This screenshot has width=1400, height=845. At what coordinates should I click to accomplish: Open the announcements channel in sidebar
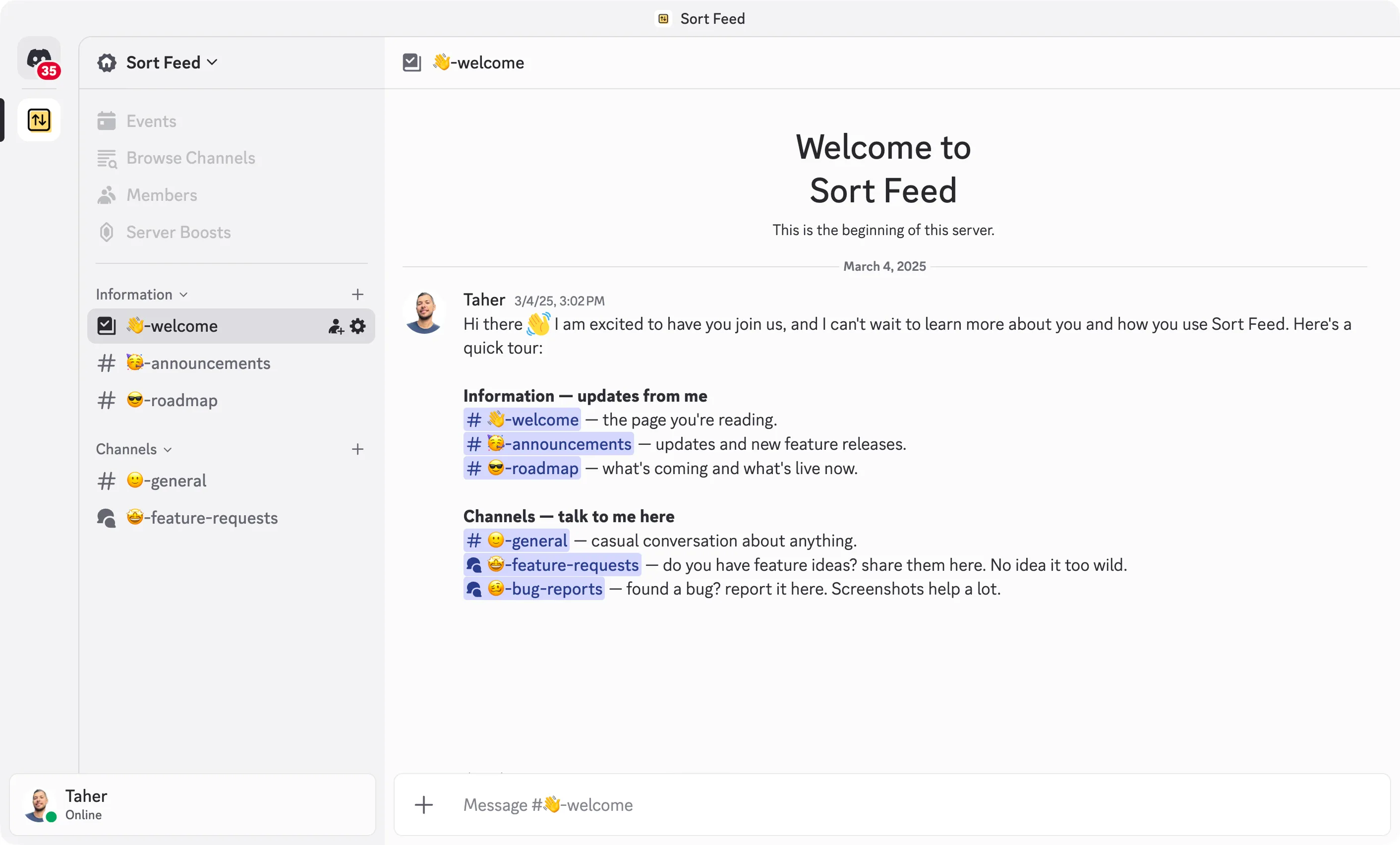(x=231, y=363)
